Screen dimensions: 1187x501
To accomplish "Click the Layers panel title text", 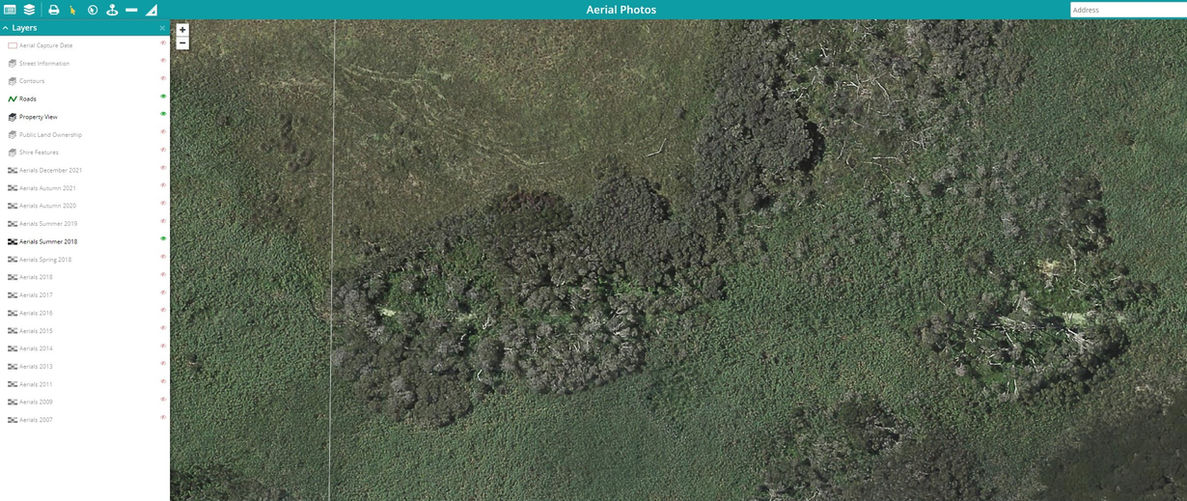I will tap(25, 28).
